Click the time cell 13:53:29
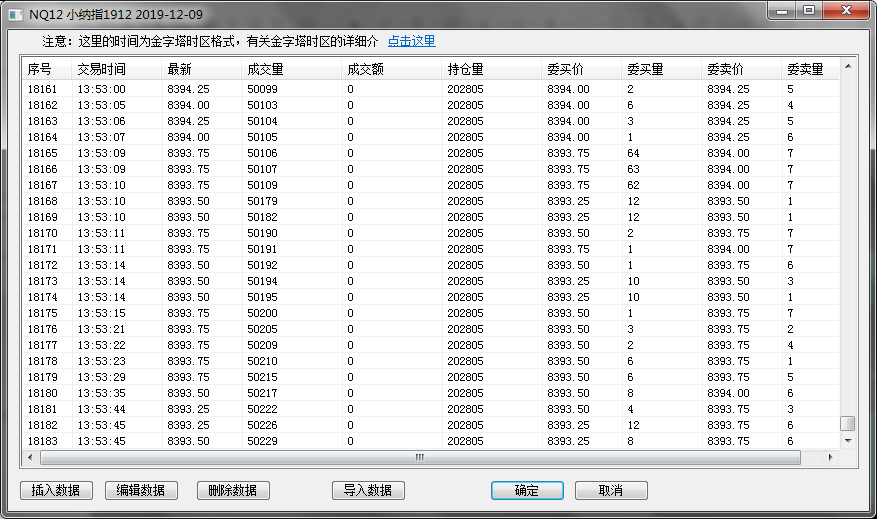 point(101,378)
